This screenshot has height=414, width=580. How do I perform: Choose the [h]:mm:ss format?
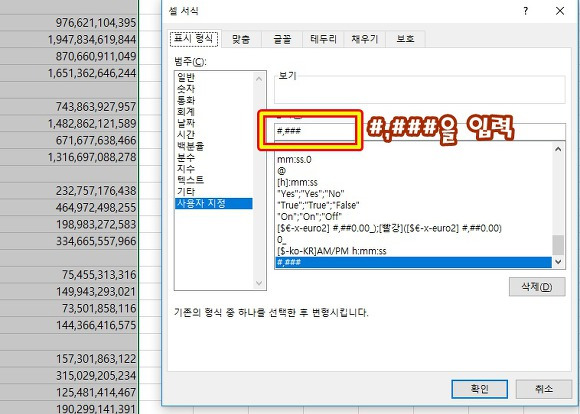coord(414,182)
